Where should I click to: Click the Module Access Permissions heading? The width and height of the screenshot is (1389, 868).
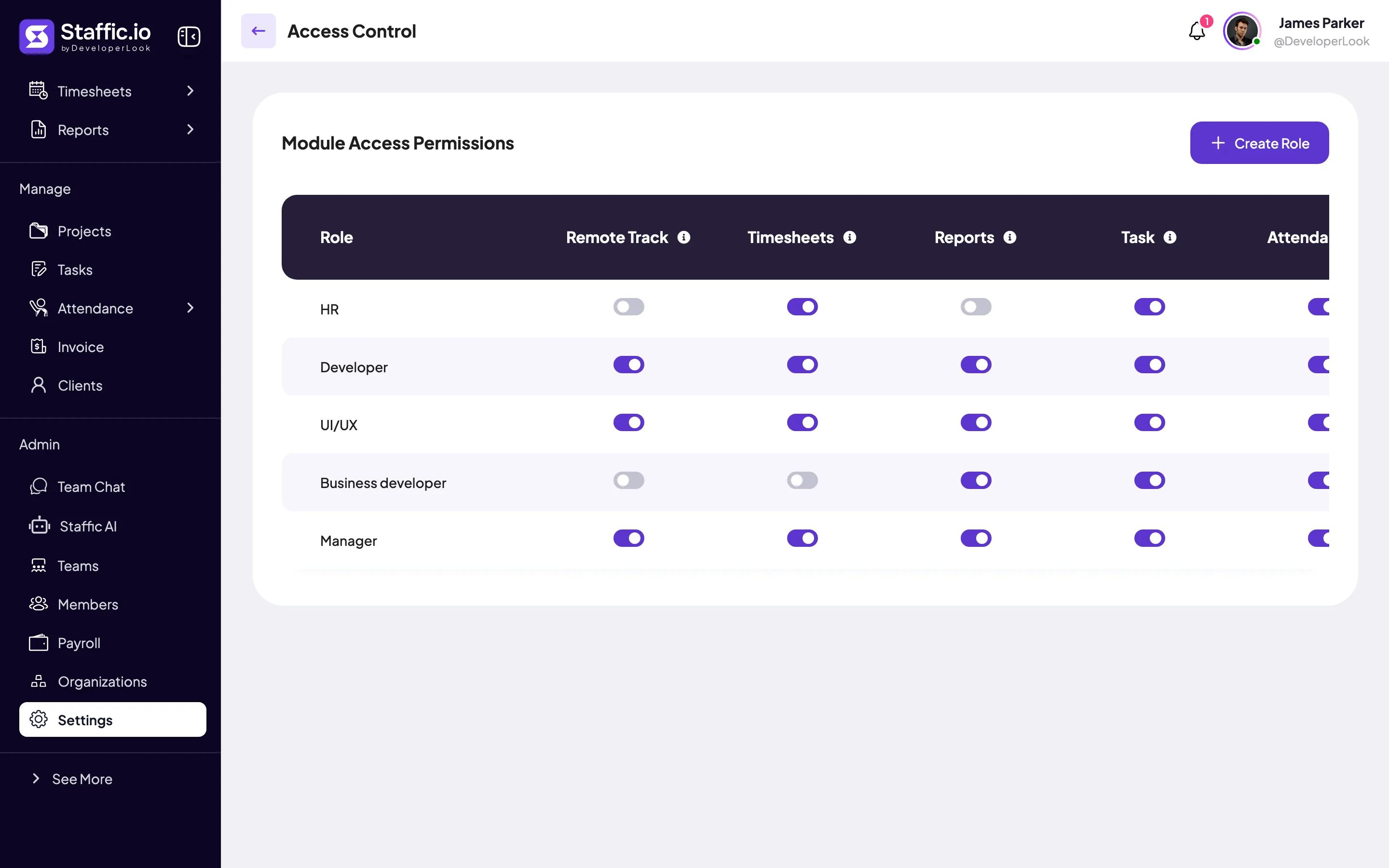click(398, 143)
